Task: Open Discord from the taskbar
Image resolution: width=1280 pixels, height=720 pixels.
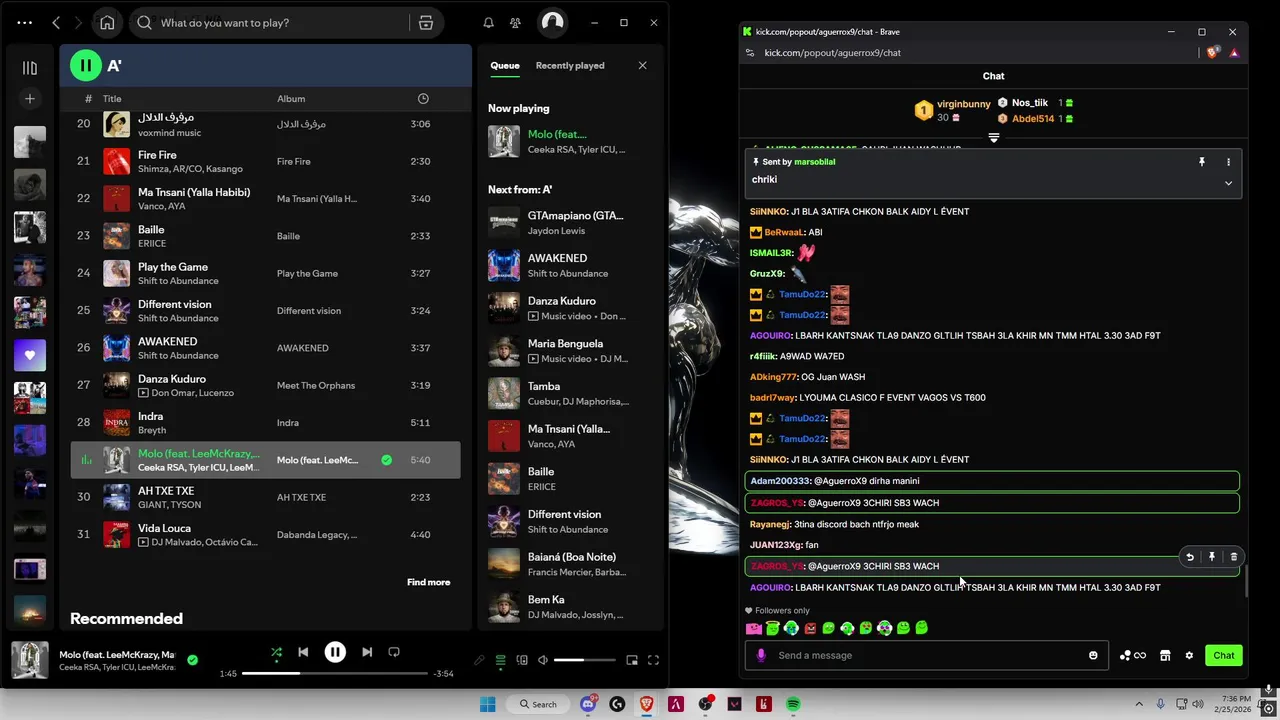Action: 588,704
